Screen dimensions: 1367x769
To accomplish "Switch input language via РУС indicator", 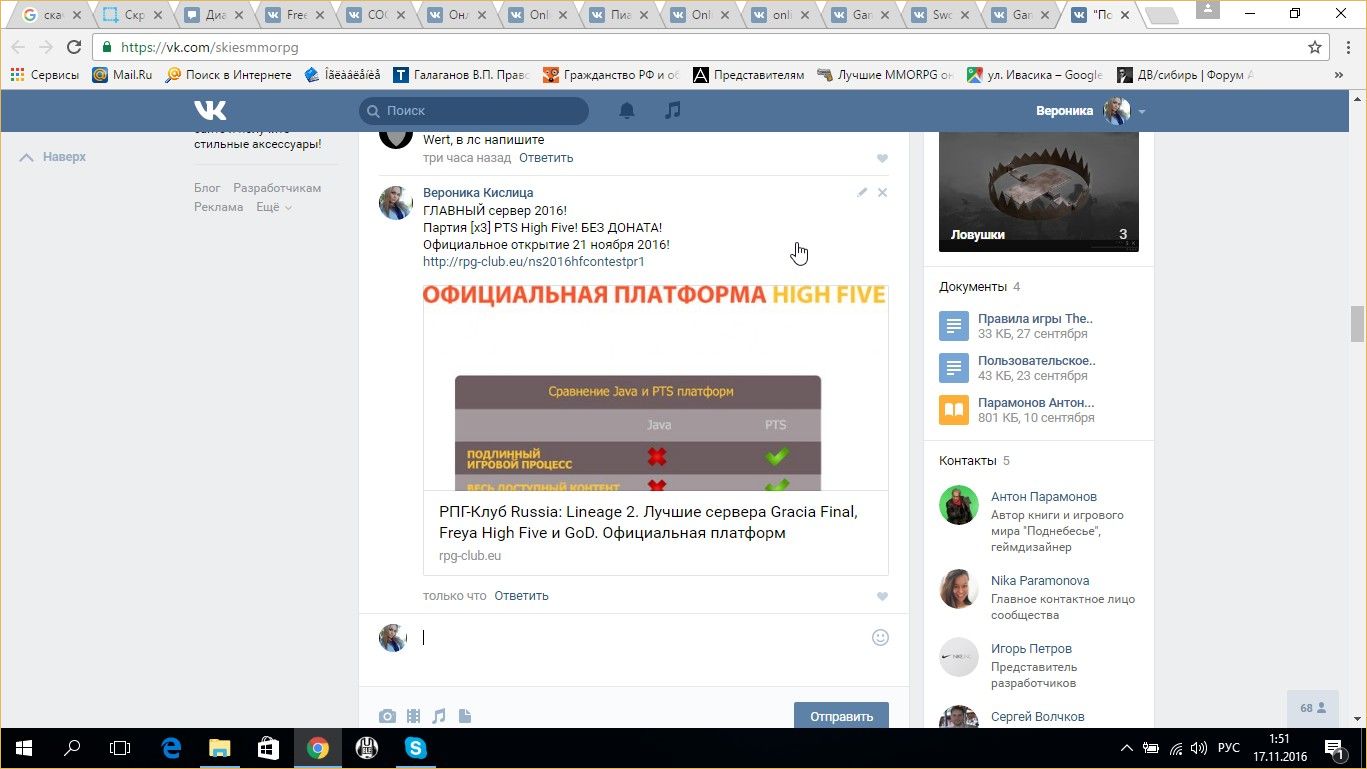I will (1228, 748).
